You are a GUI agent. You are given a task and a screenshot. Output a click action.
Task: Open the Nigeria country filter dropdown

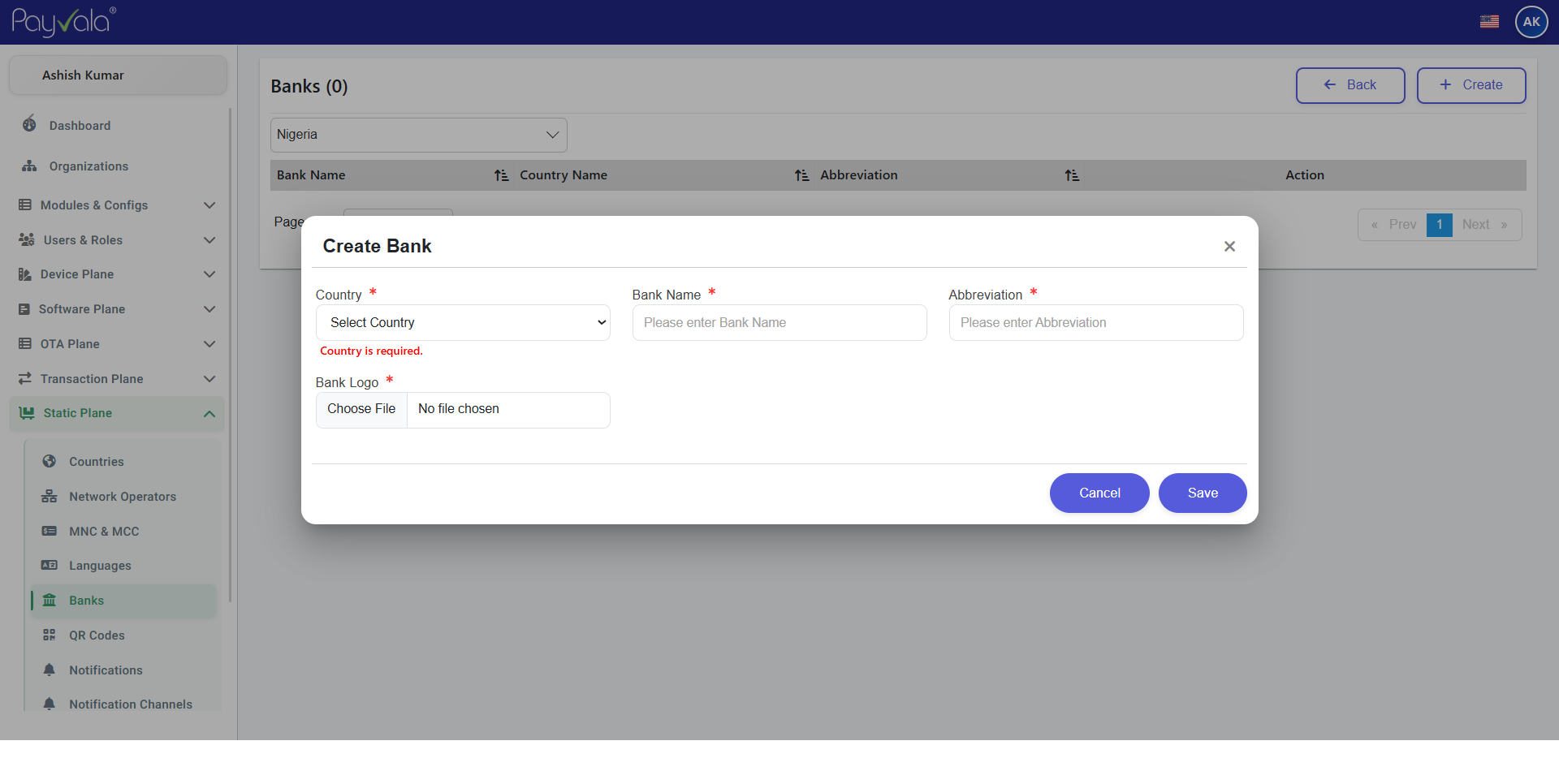tap(419, 135)
